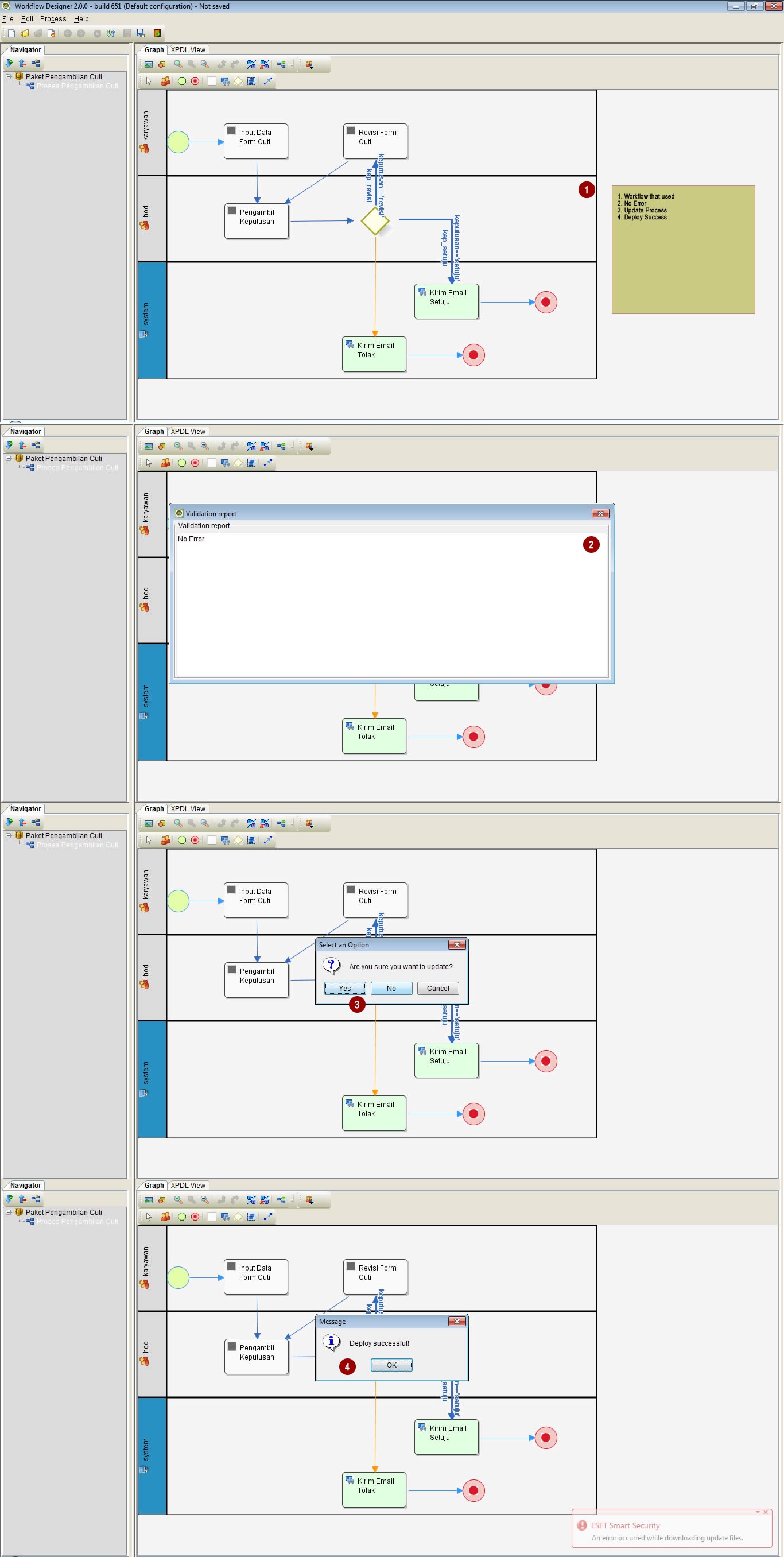784x1557 pixels.
Task: Click the Open folder icon in main toolbar
Action: [25, 33]
